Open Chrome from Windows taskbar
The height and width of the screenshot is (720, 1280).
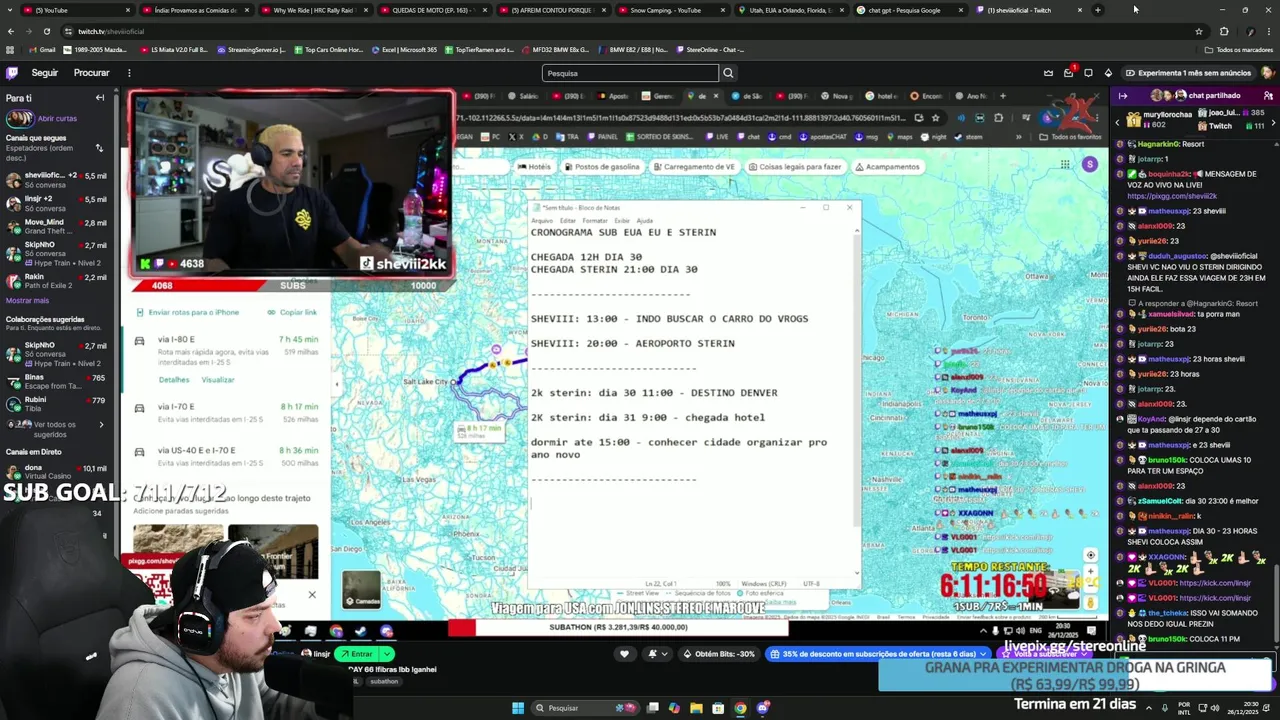pos(740,708)
